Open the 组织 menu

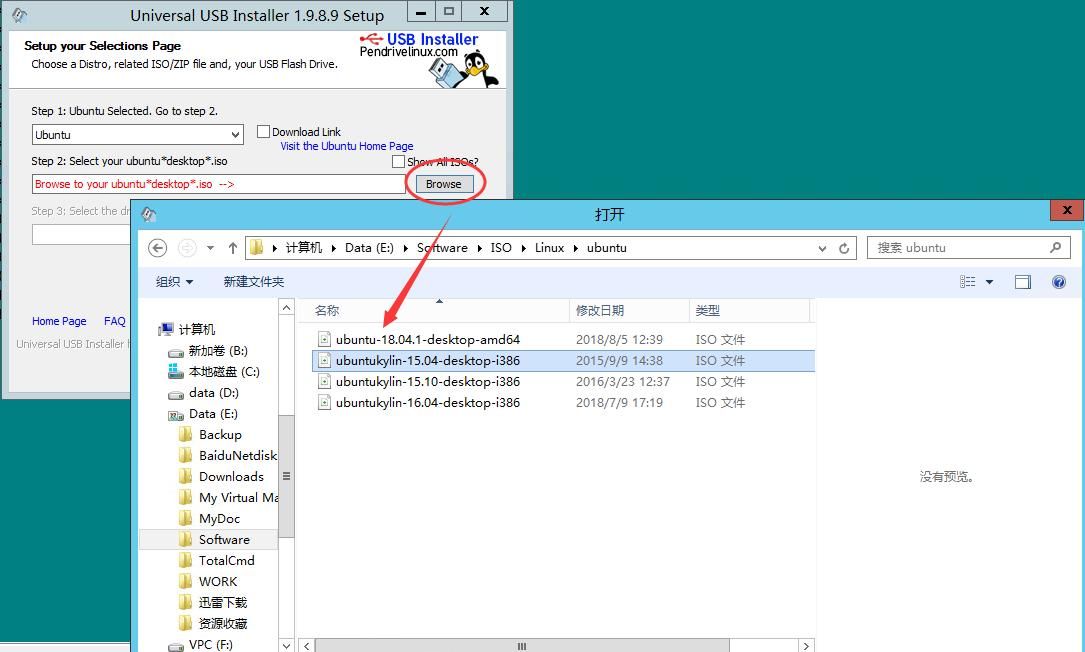(x=174, y=282)
